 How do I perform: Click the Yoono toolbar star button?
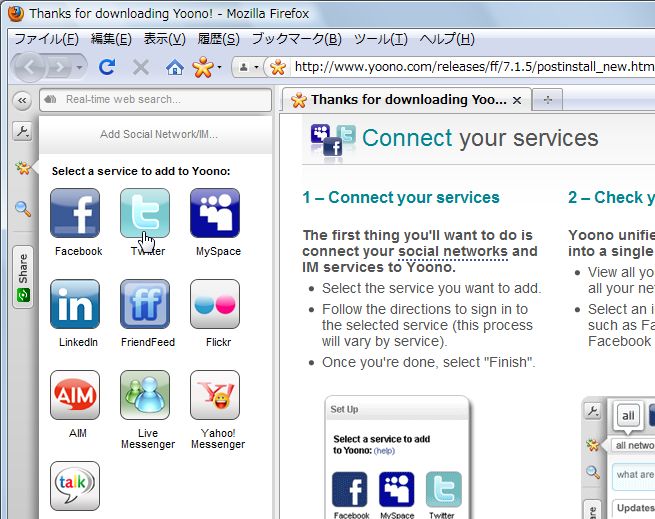(x=203, y=67)
